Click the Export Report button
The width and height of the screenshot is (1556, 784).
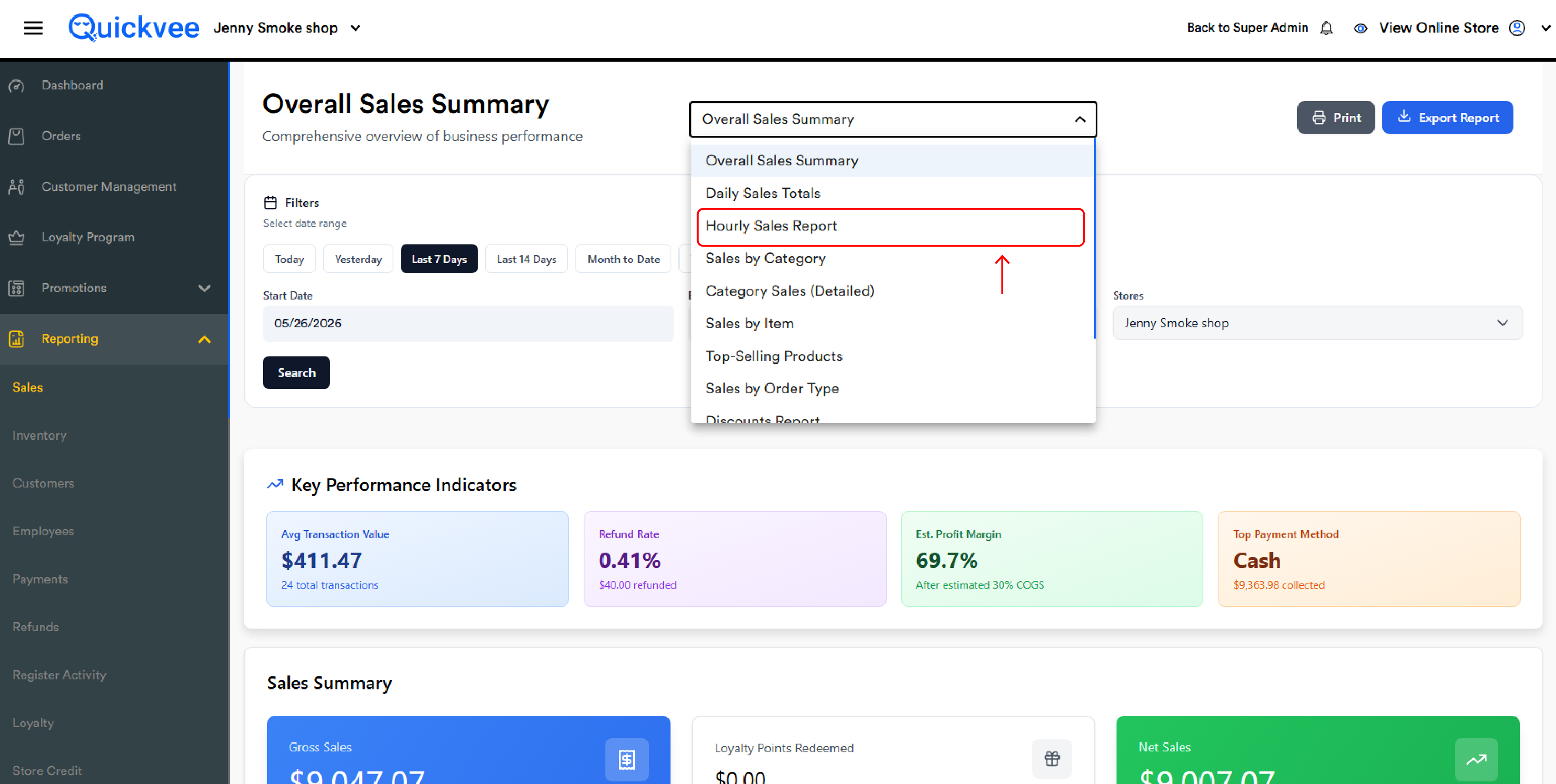coord(1447,118)
